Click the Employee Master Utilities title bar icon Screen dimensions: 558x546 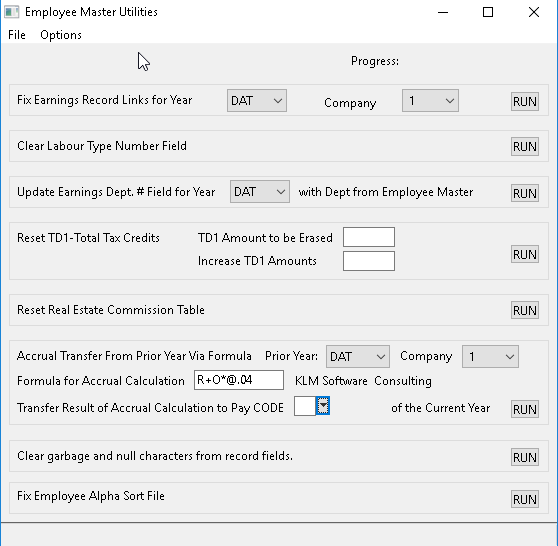pos(11,12)
